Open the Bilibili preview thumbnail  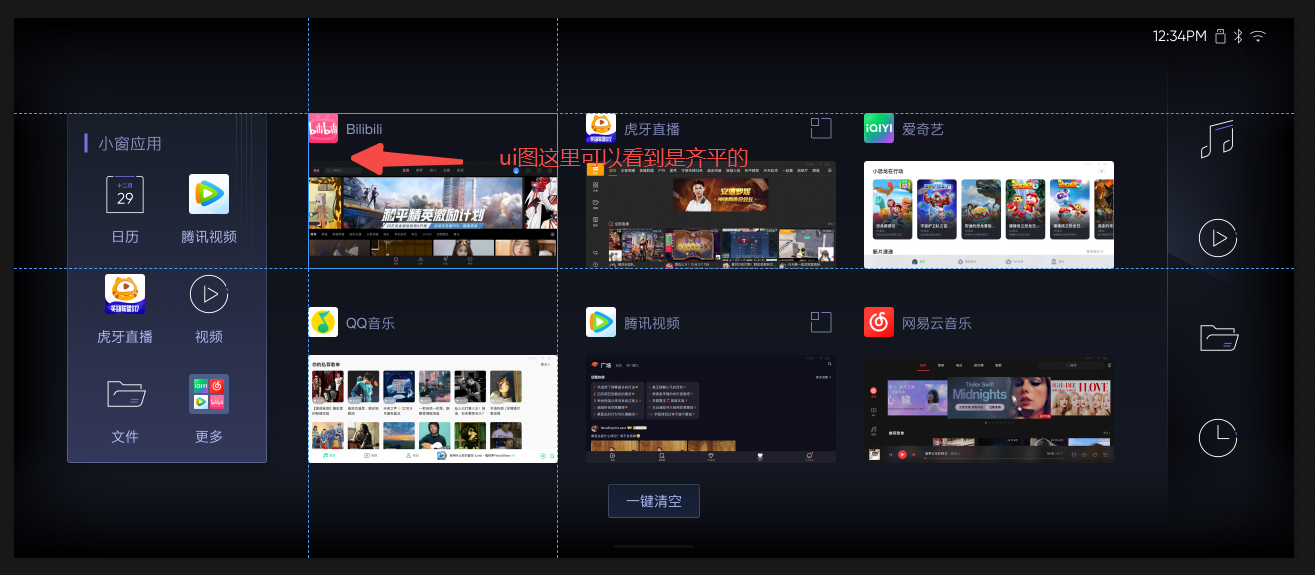tap(433, 214)
